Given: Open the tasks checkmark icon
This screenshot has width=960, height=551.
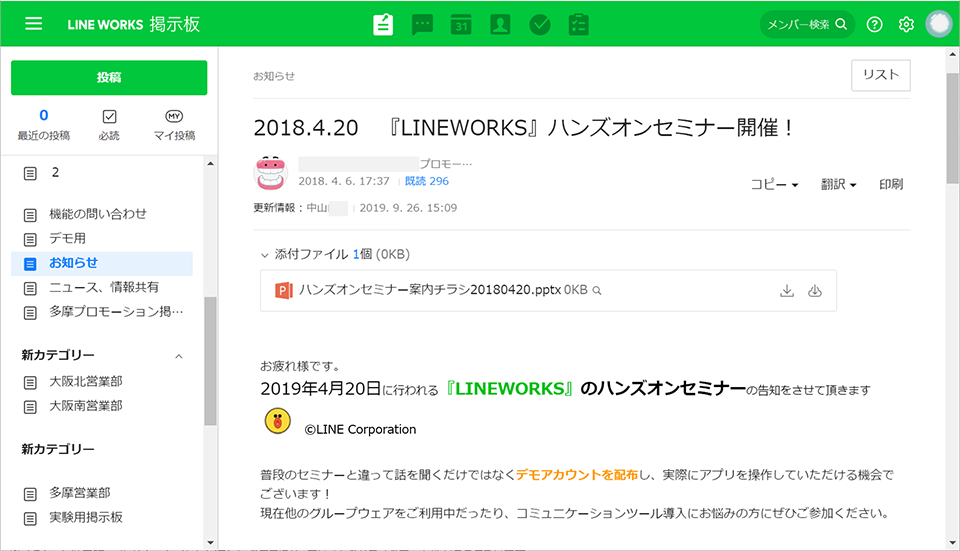Looking at the screenshot, I should coord(539,24).
